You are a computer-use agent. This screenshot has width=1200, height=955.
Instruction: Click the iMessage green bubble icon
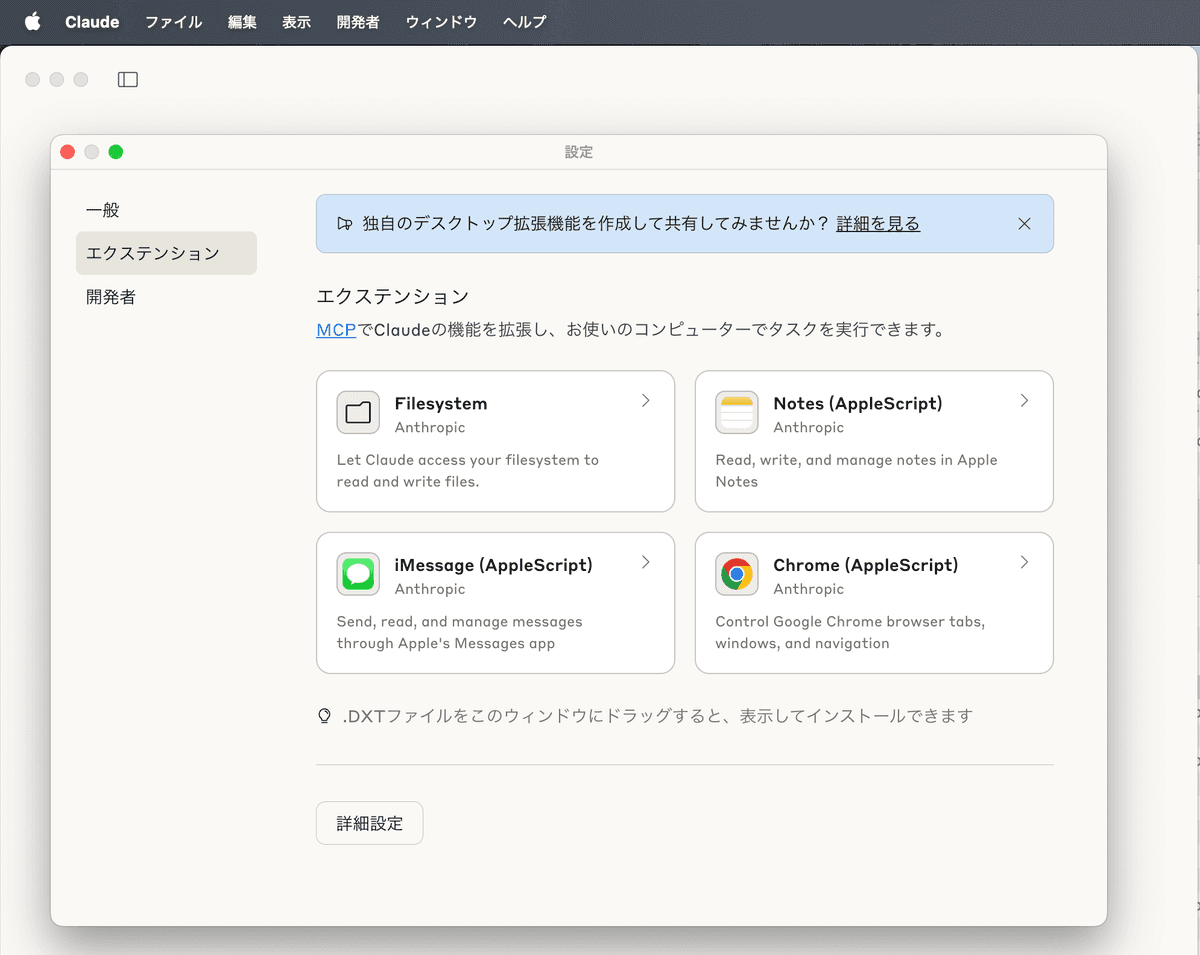[x=358, y=574]
